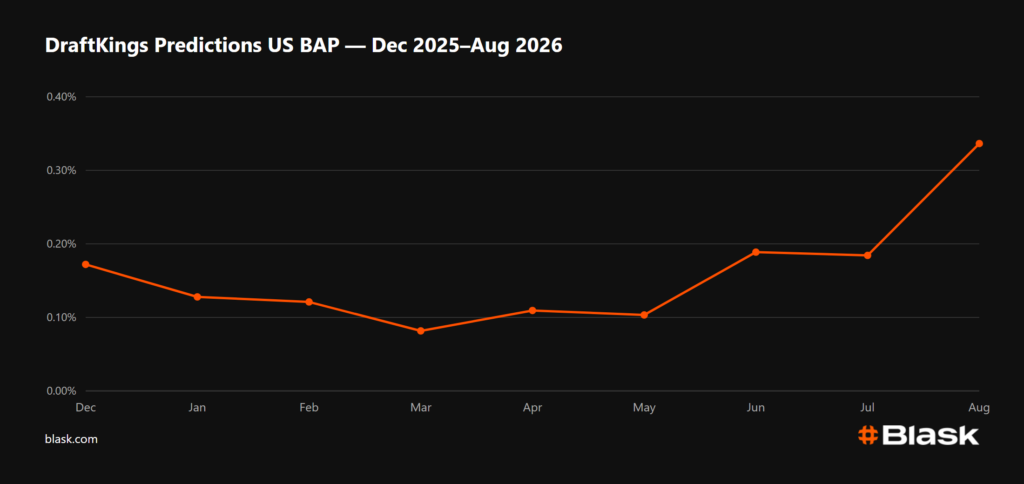The width and height of the screenshot is (1024, 484).
Task: Select the Dec data point on the line
Action: pos(86,265)
